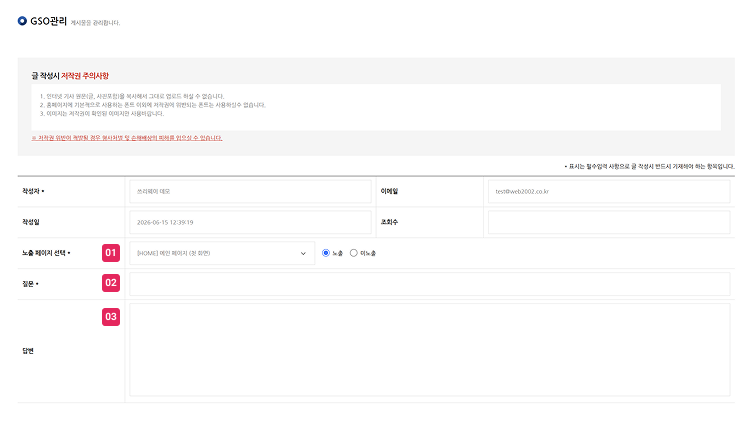Click the 답변 label
This screenshot has width=750, height=428.
(28, 351)
